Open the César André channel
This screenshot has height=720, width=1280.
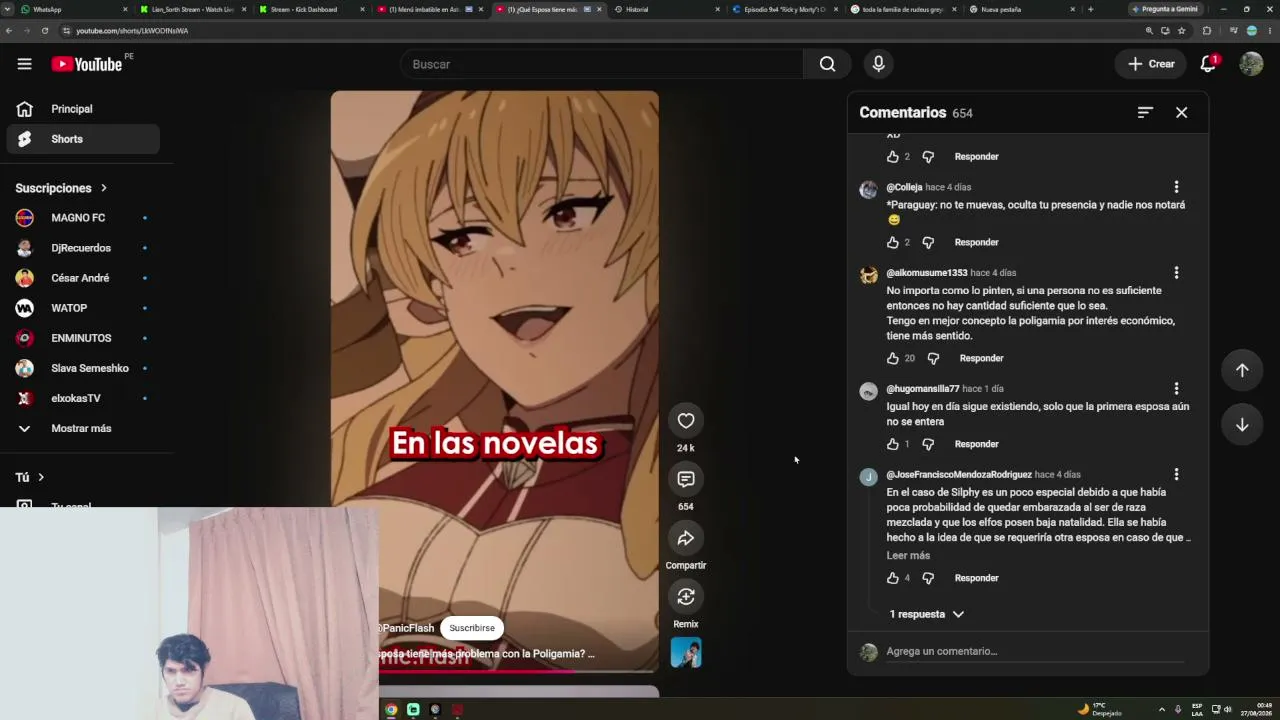[x=83, y=278]
